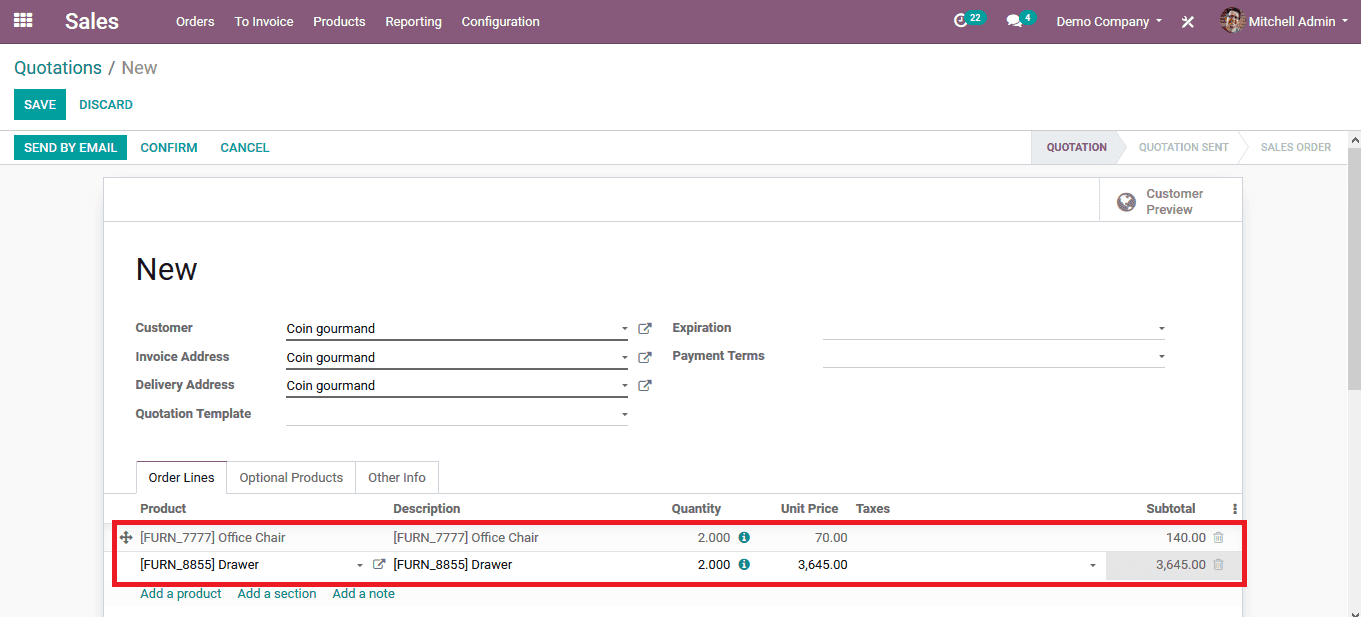Go back via Quotations breadcrumb link
This screenshot has height=617, width=1361.
(58, 68)
